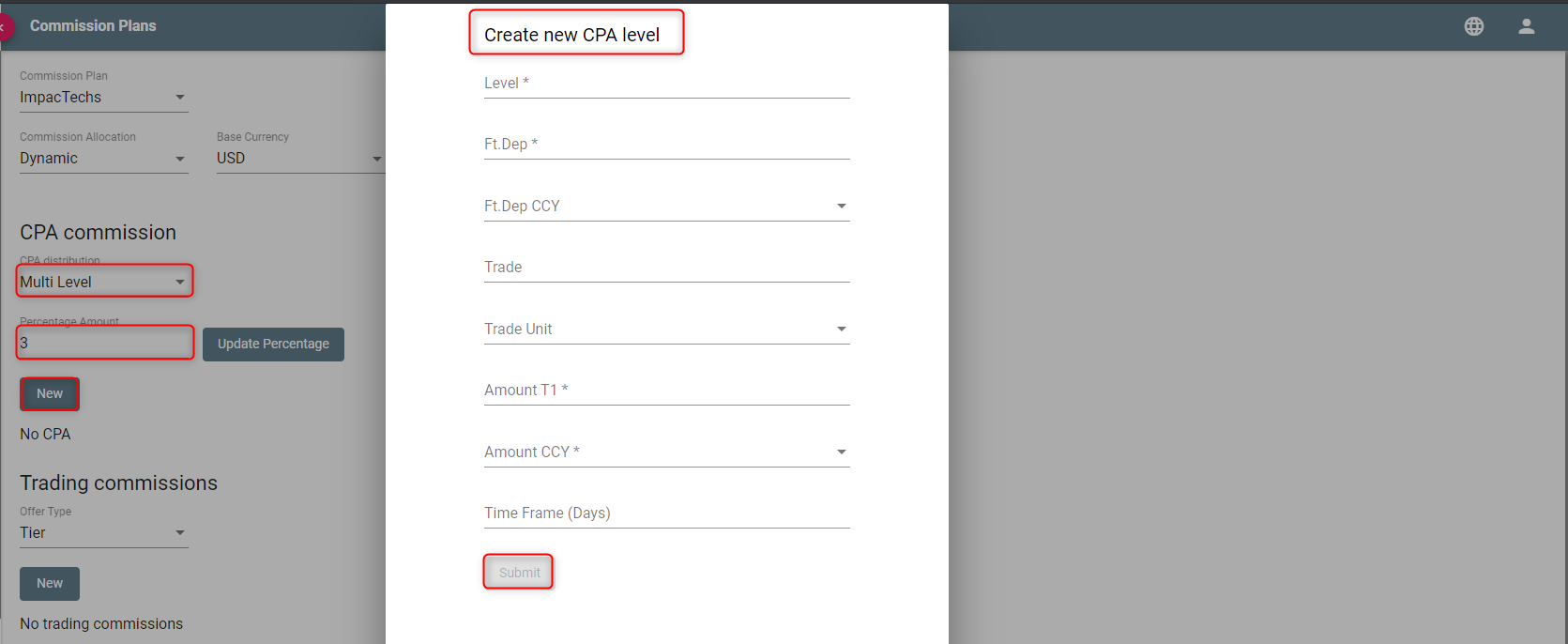
Task: Open the Offer Type Tier dropdown
Action: [104, 533]
